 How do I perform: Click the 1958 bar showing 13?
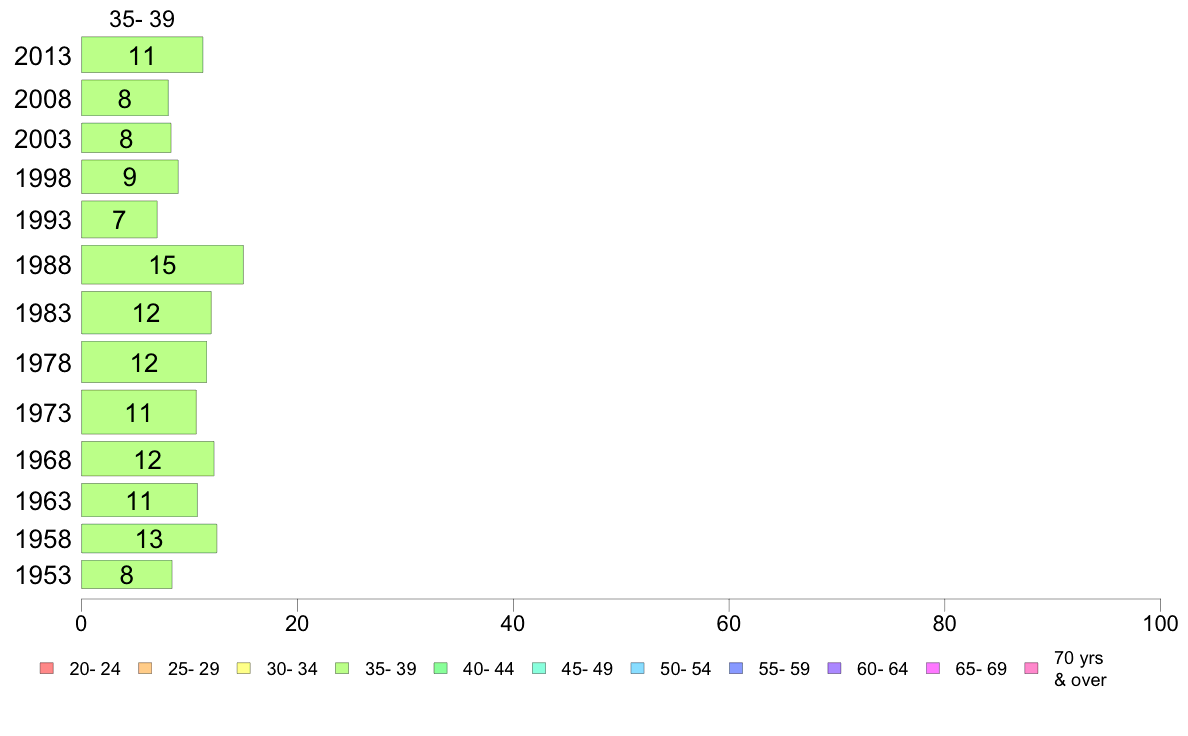(149, 538)
